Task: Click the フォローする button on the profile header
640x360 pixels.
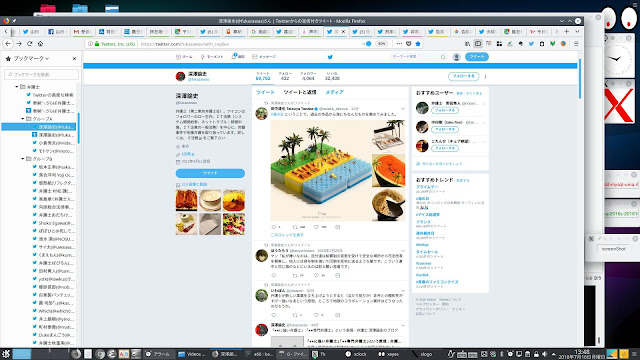Action: [x=464, y=76]
